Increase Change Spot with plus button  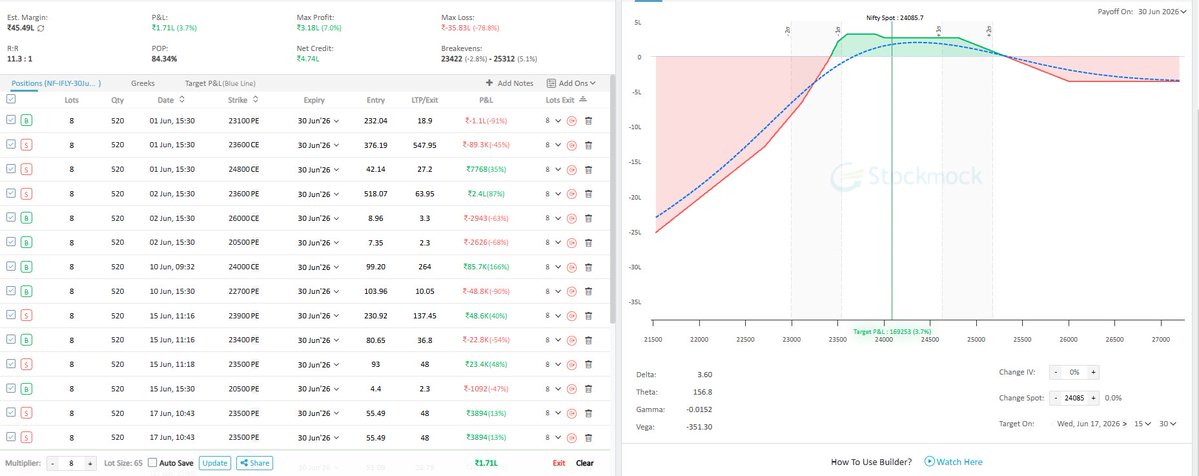(1093, 398)
